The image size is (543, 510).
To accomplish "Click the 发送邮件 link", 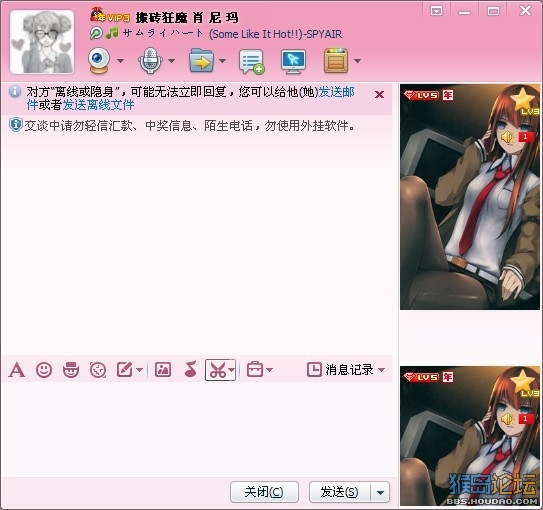I will click(336, 92).
